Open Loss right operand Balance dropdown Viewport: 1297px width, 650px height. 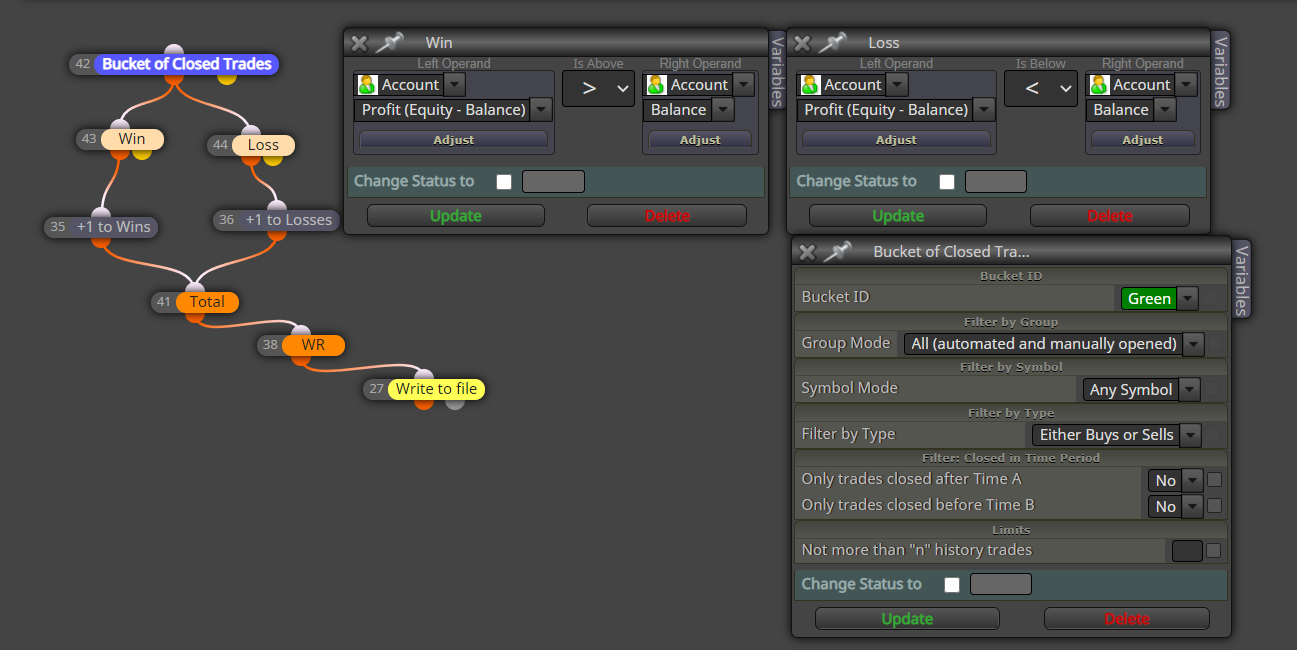(x=1166, y=110)
